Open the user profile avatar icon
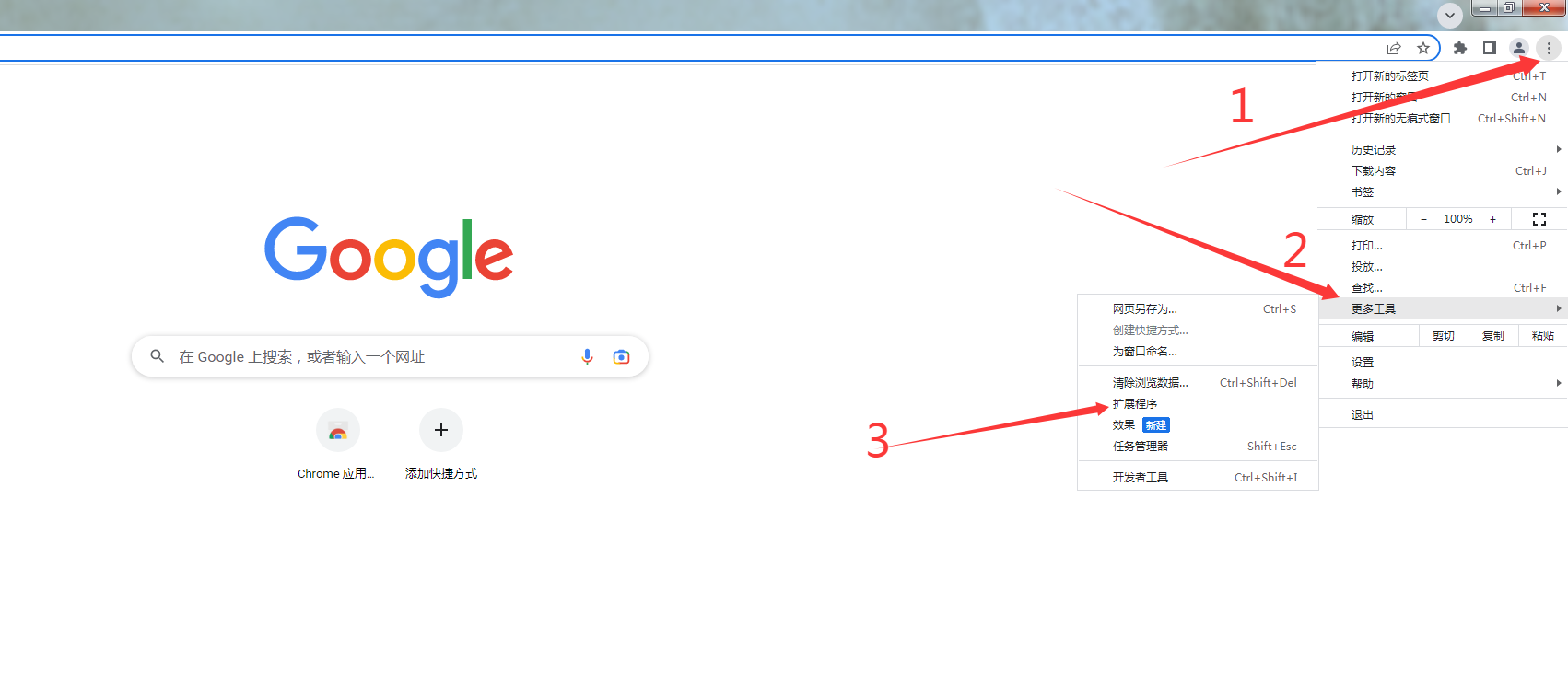This screenshot has height=696, width=1568. (x=1519, y=48)
